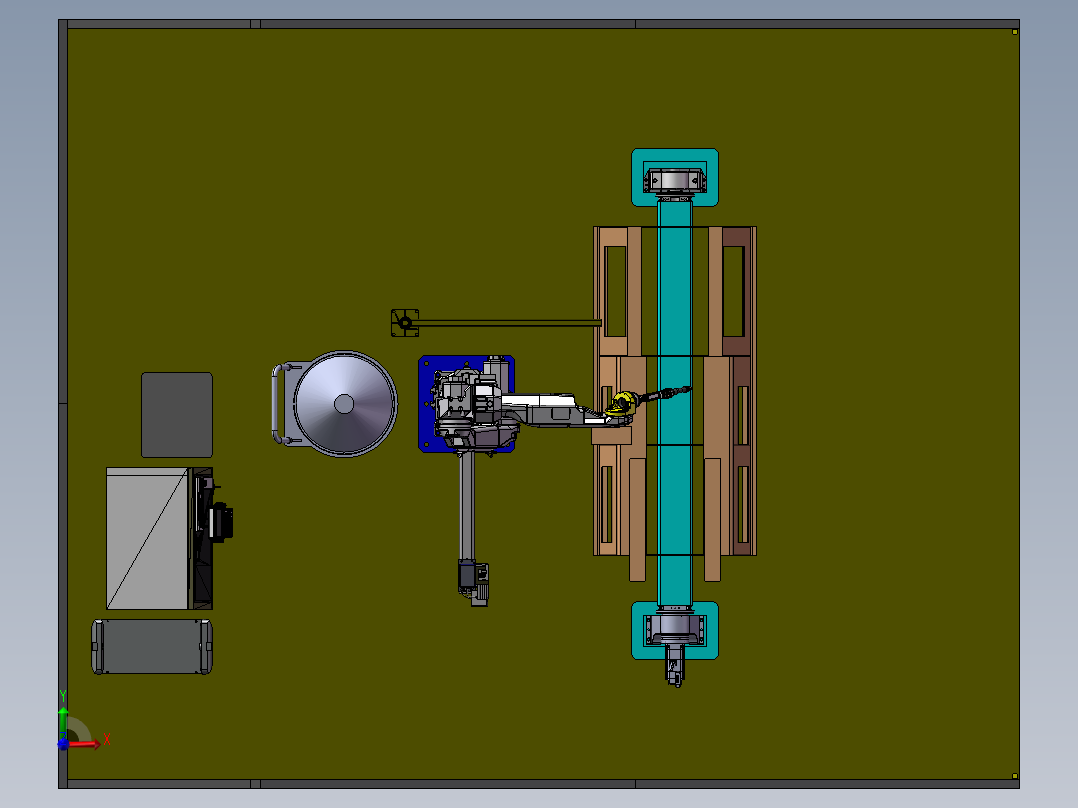The height and width of the screenshot is (808, 1078).
Task: Select the long teal central beam
Action: click(x=675, y=404)
